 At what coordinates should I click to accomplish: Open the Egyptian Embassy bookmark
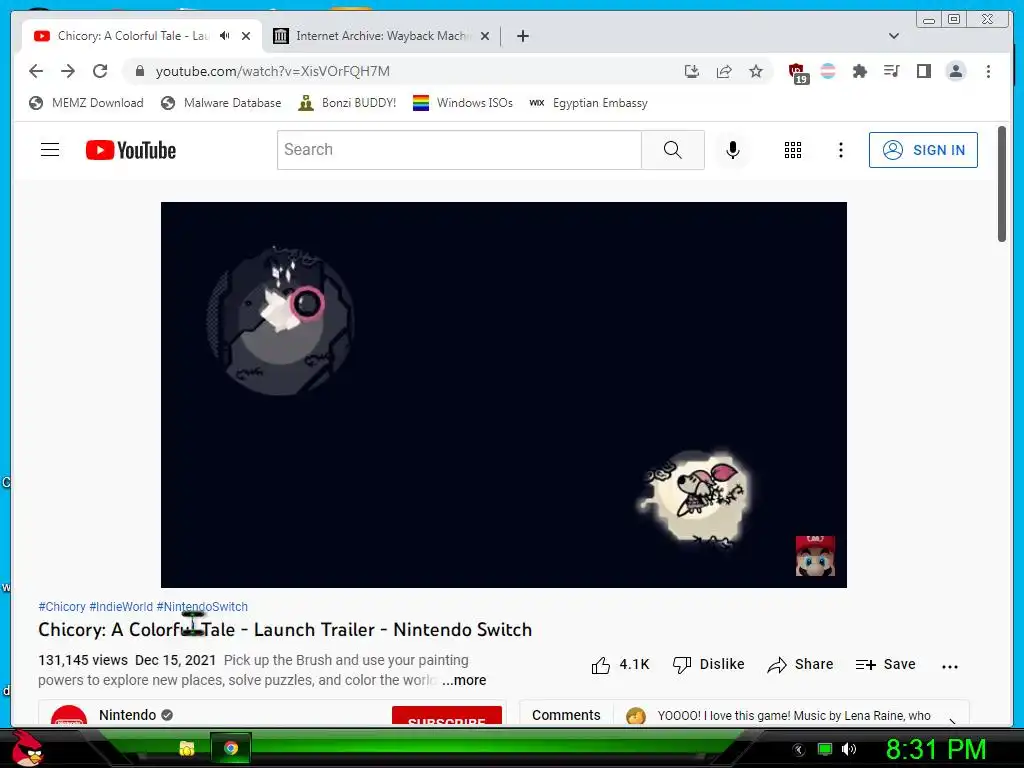588,103
